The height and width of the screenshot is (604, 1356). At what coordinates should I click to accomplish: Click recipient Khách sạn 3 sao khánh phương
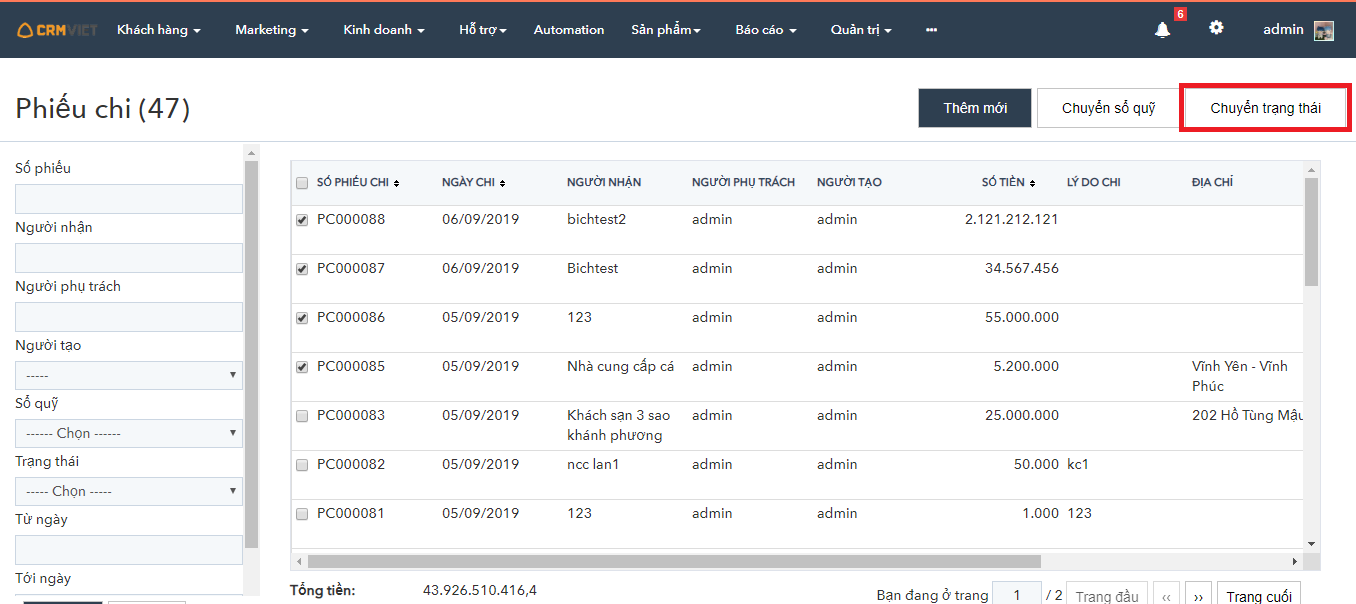[618, 426]
